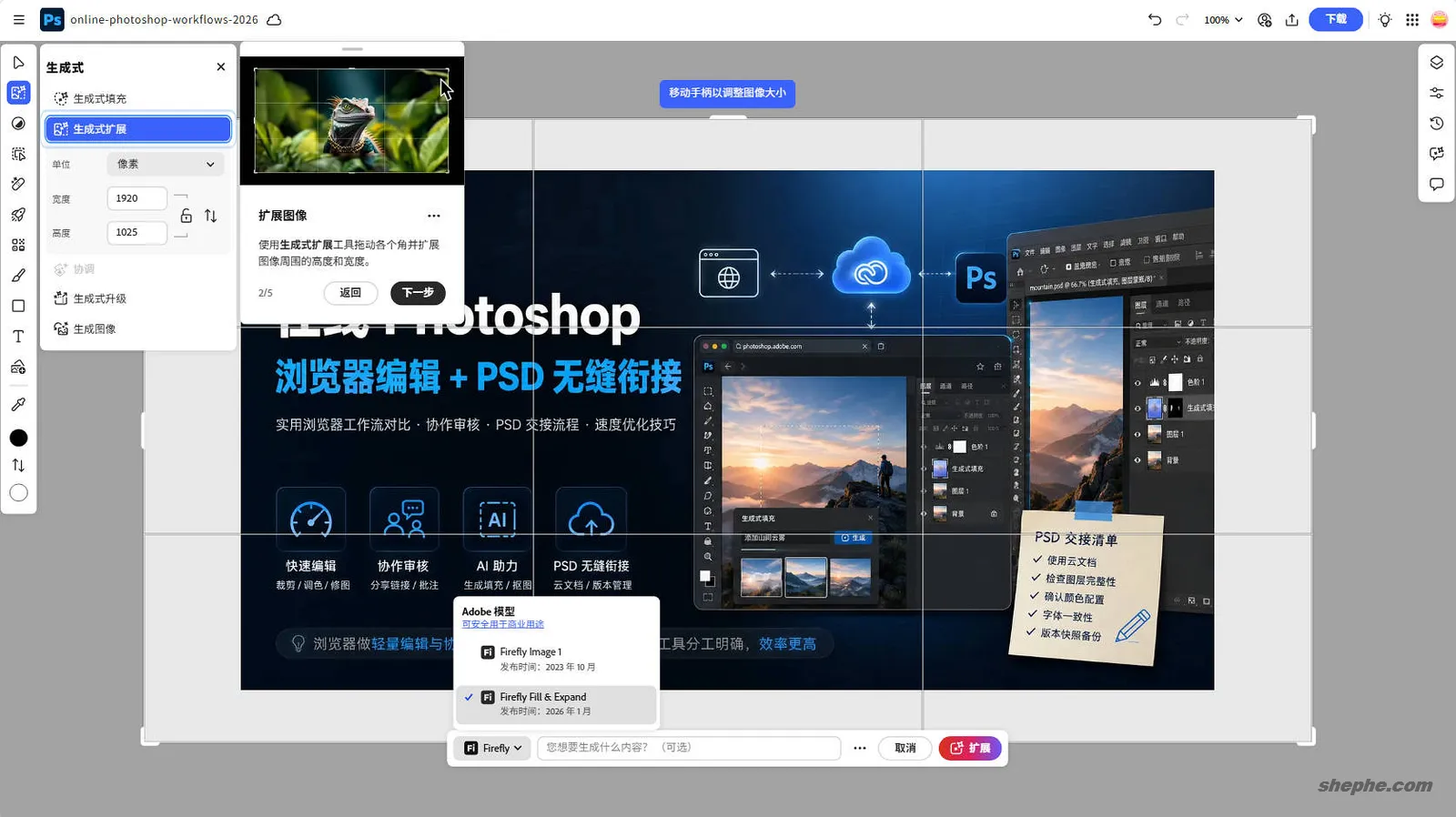Screen dimensions: 1456x817
Task: Toggle the aspect ratio lock icon
Action: (x=186, y=216)
